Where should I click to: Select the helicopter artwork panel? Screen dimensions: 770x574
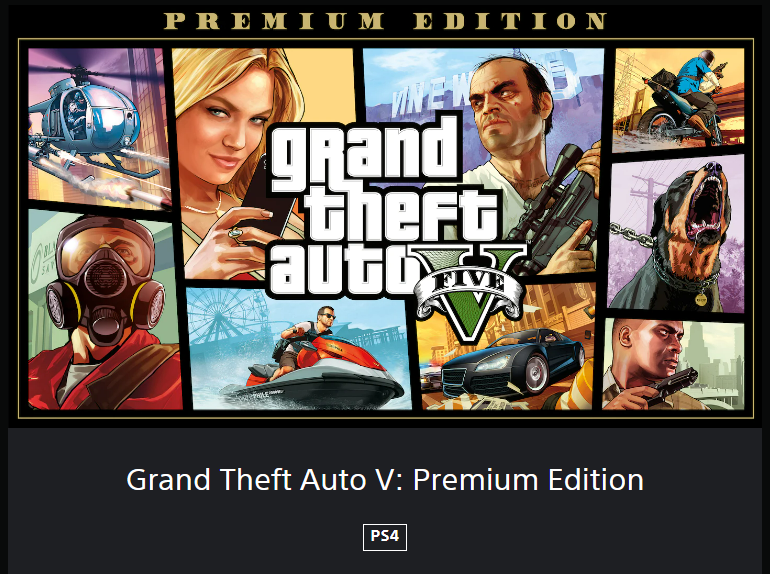point(98,128)
